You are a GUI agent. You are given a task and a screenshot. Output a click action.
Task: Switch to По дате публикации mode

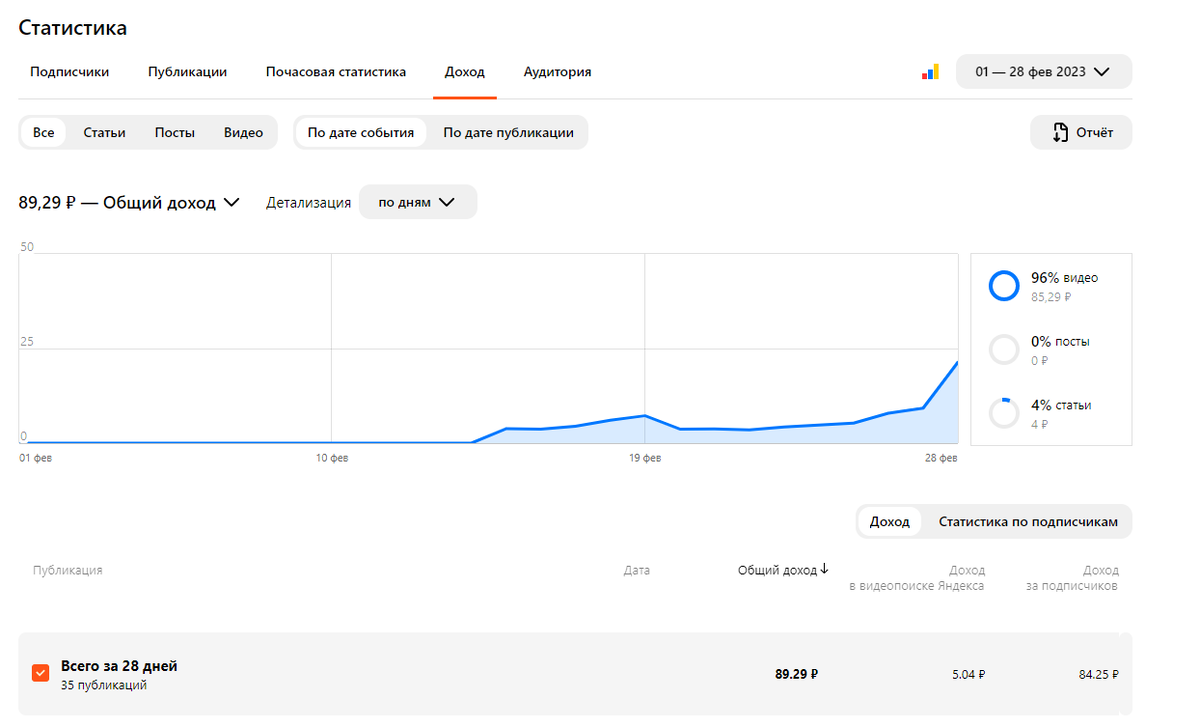pyautogui.click(x=508, y=132)
